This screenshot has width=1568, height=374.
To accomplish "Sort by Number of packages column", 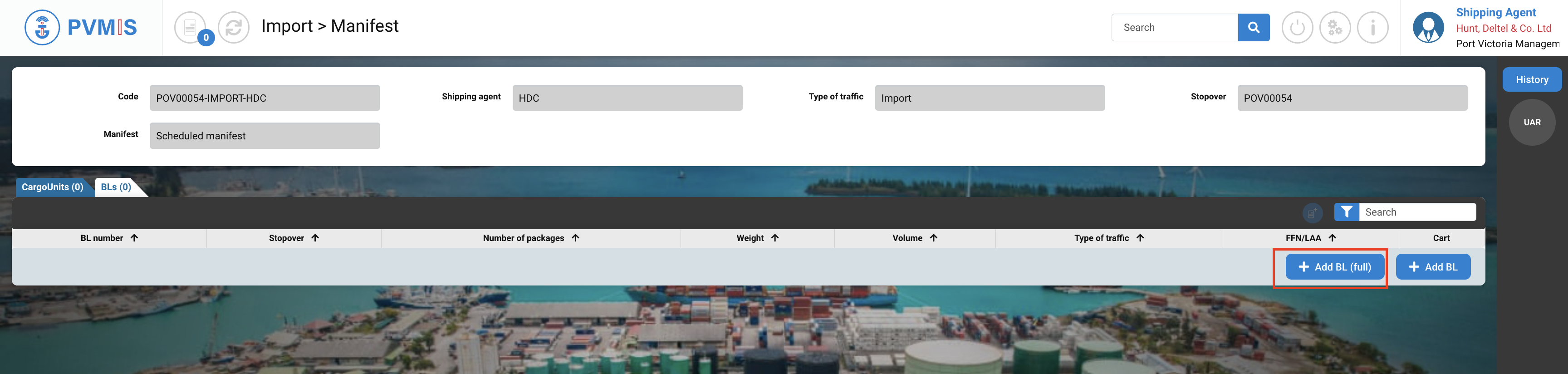I will (x=531, y=238).
